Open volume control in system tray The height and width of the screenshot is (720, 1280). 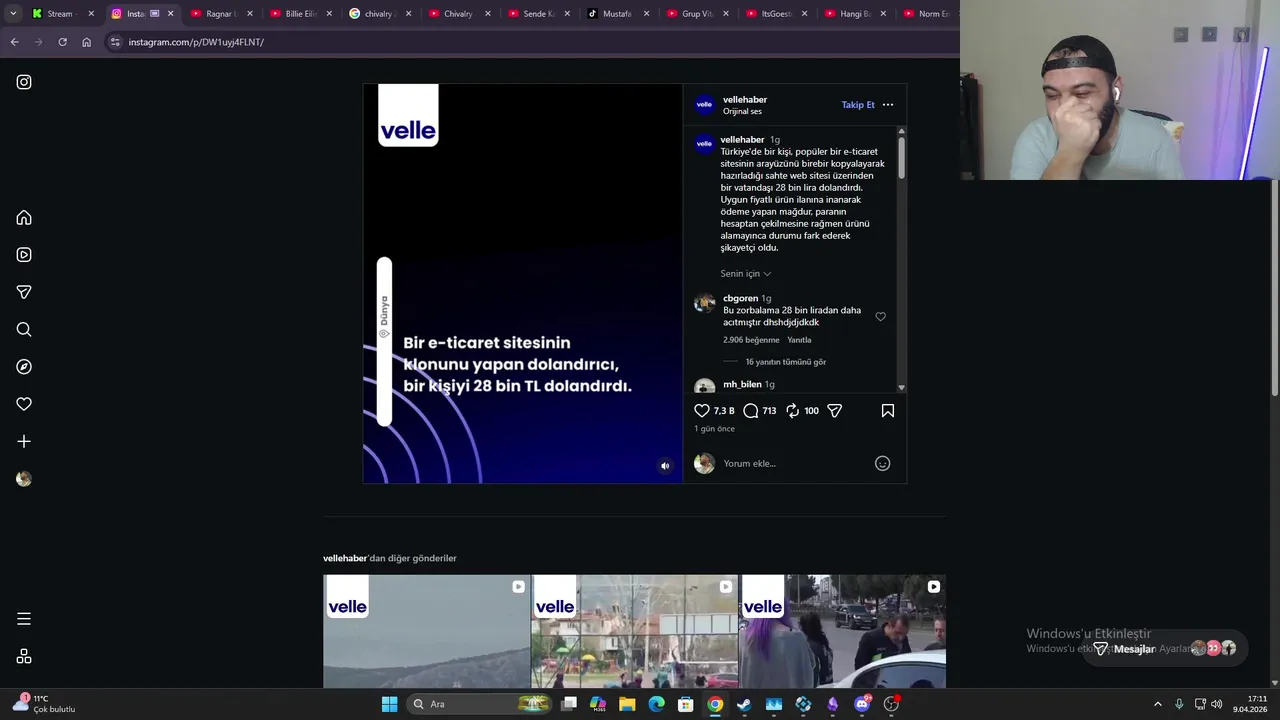pyautogui.click(x=1217, y=704)
